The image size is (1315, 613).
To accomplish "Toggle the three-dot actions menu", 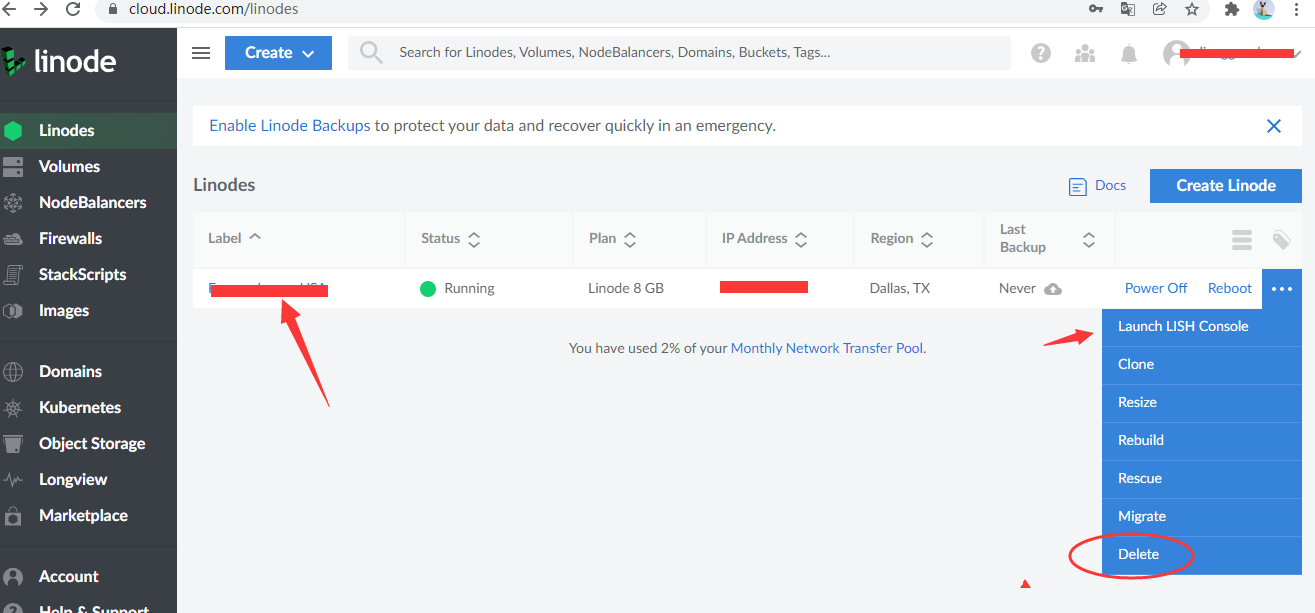I will [1282, 288].
